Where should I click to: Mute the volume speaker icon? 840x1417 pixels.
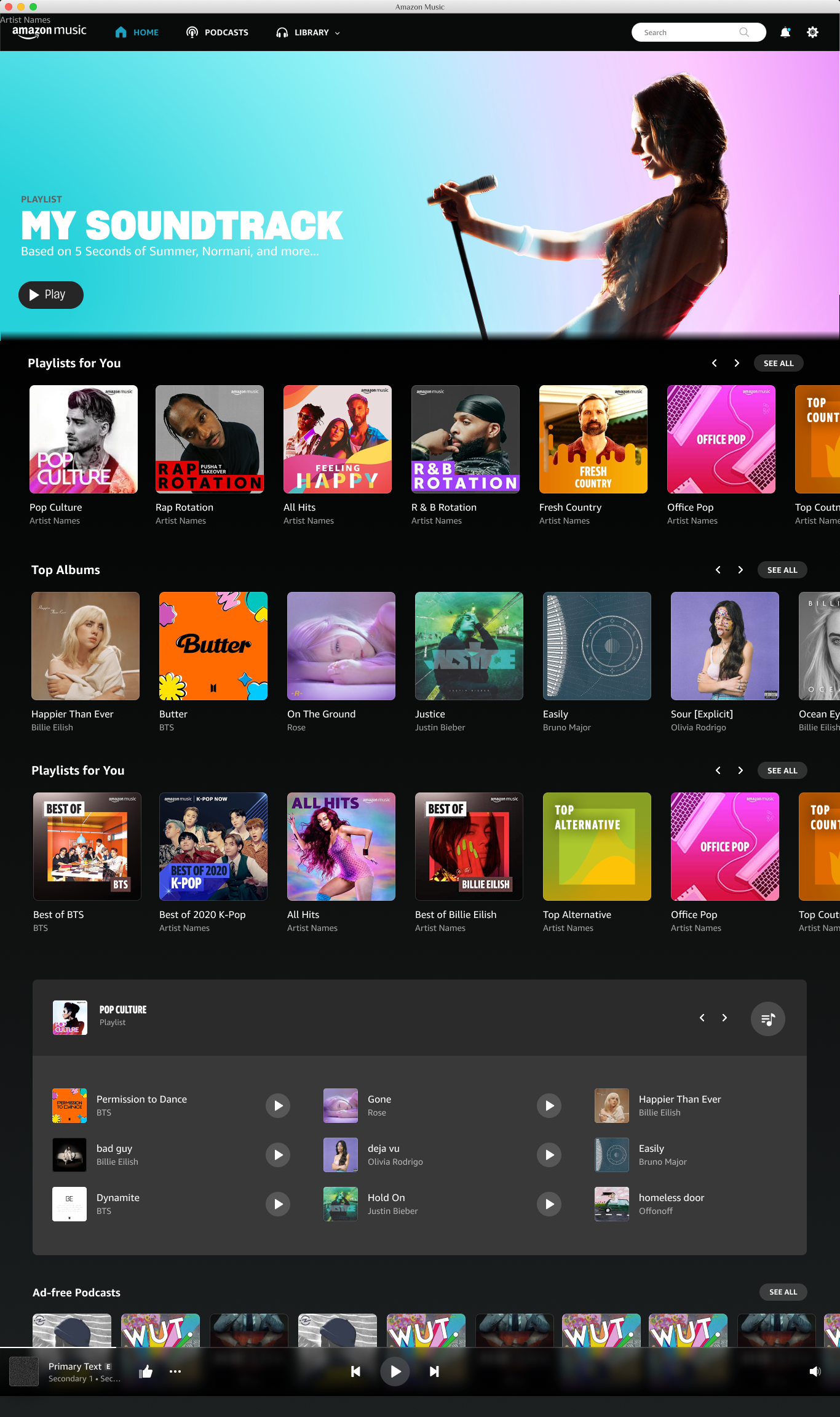[x=815, y=1371]
